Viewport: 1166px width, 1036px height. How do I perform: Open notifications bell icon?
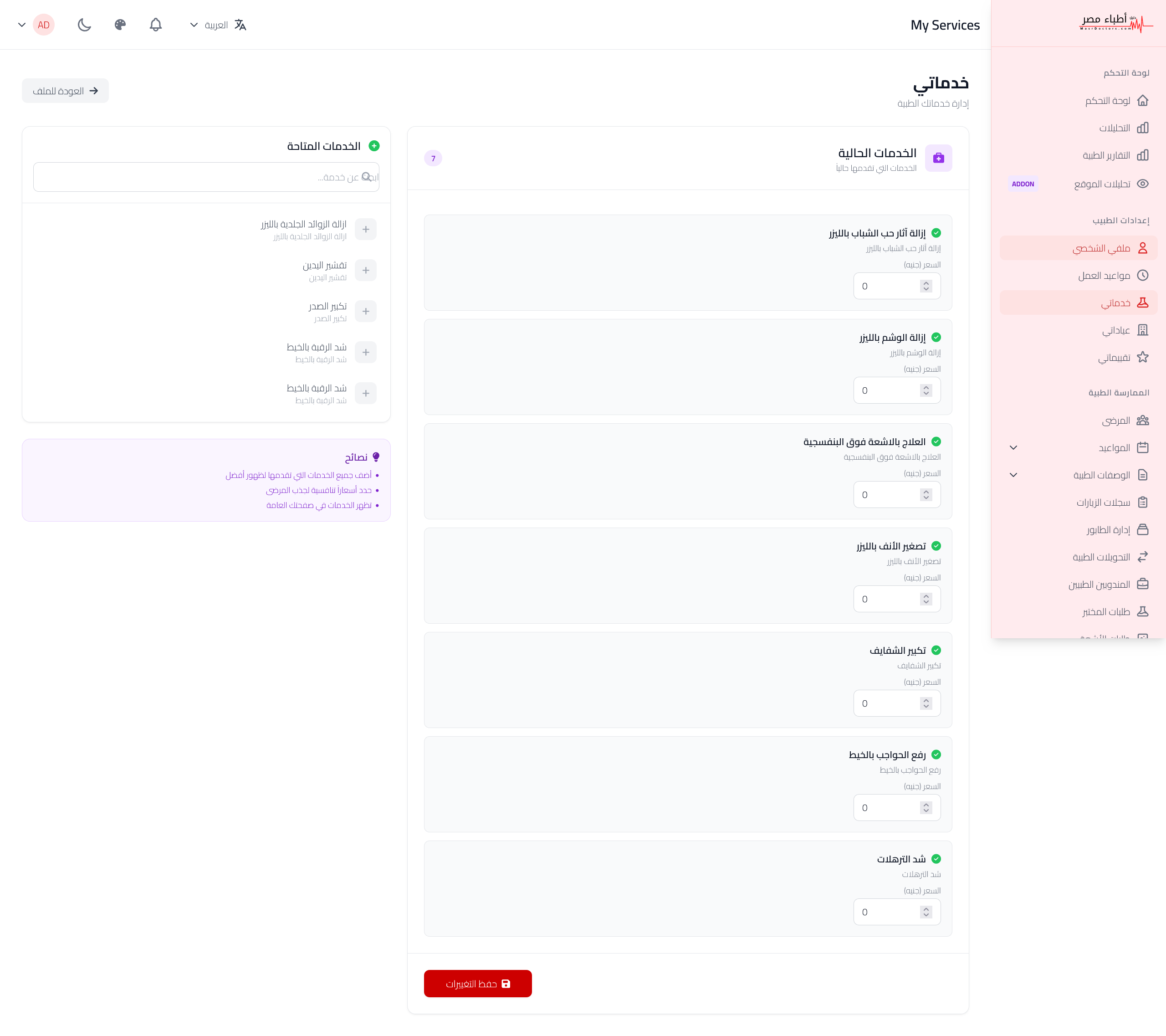tap(156, 25)
